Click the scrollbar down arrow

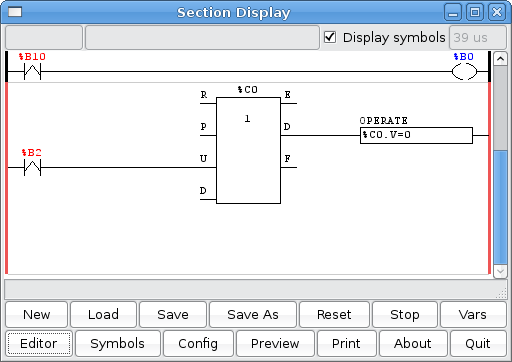(500, 271)
